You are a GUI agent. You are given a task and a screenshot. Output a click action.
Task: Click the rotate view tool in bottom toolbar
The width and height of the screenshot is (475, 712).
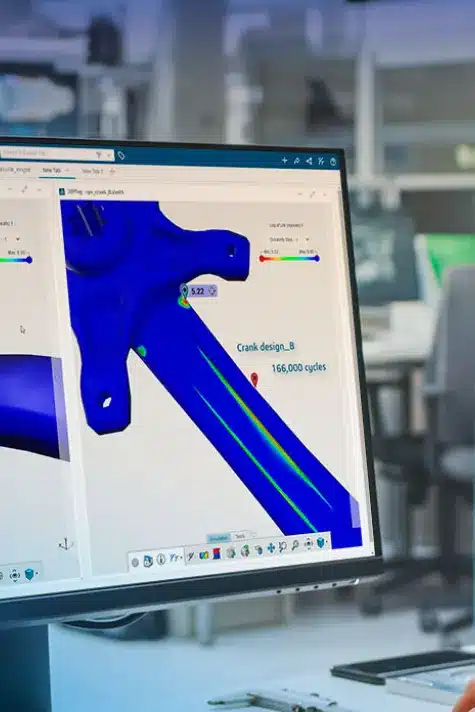[282, 547]
